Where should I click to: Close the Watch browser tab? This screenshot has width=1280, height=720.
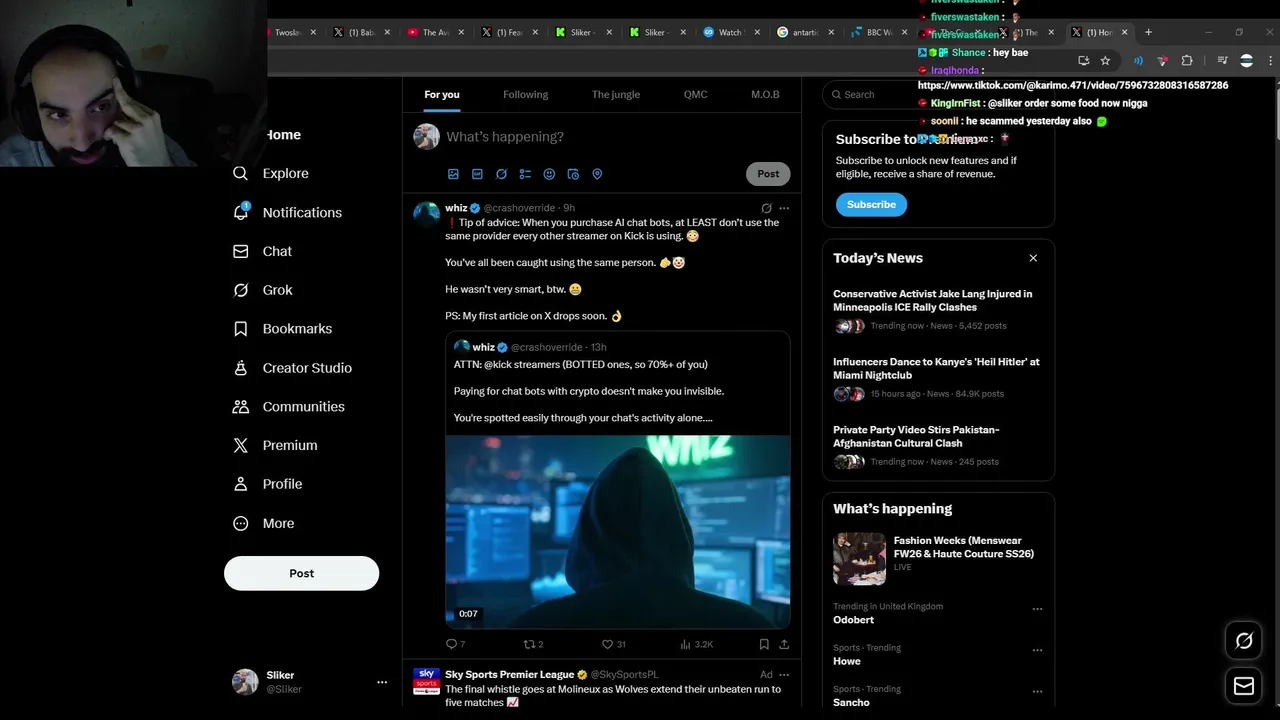[757, 32]
